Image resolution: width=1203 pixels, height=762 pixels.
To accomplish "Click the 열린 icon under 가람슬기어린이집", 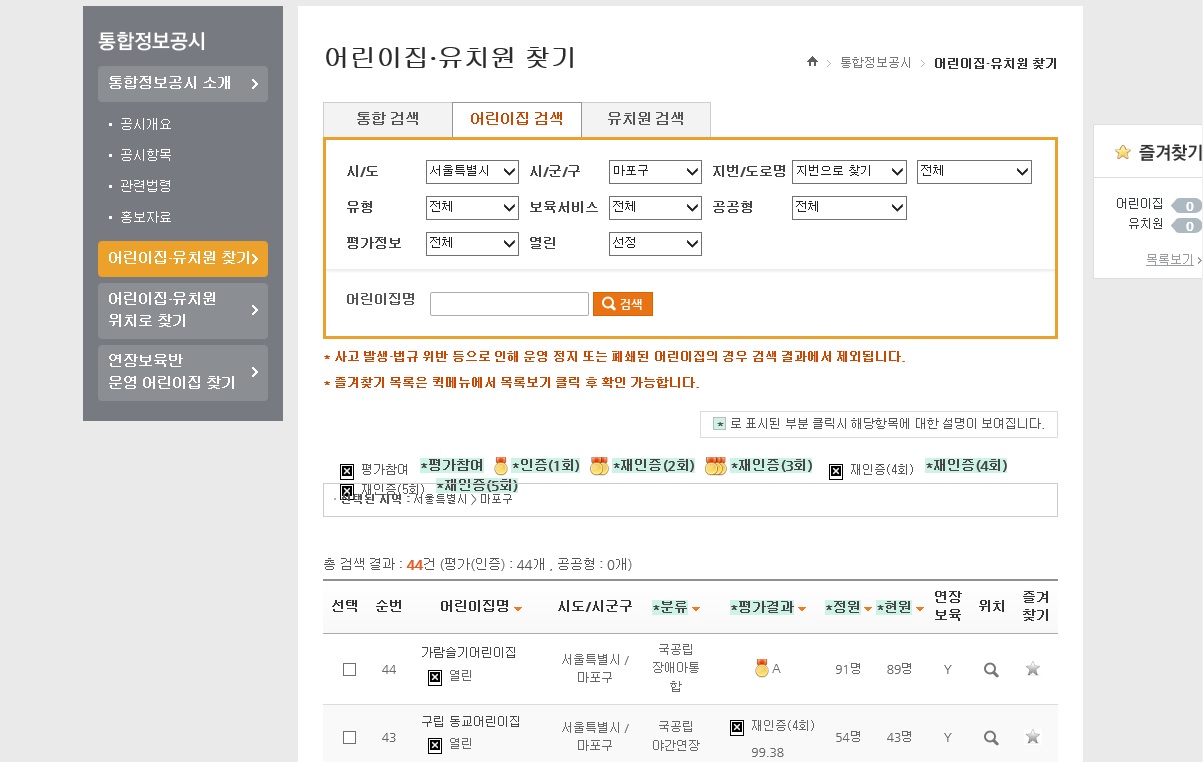I will pyautogui.click(x=435, y=677).
